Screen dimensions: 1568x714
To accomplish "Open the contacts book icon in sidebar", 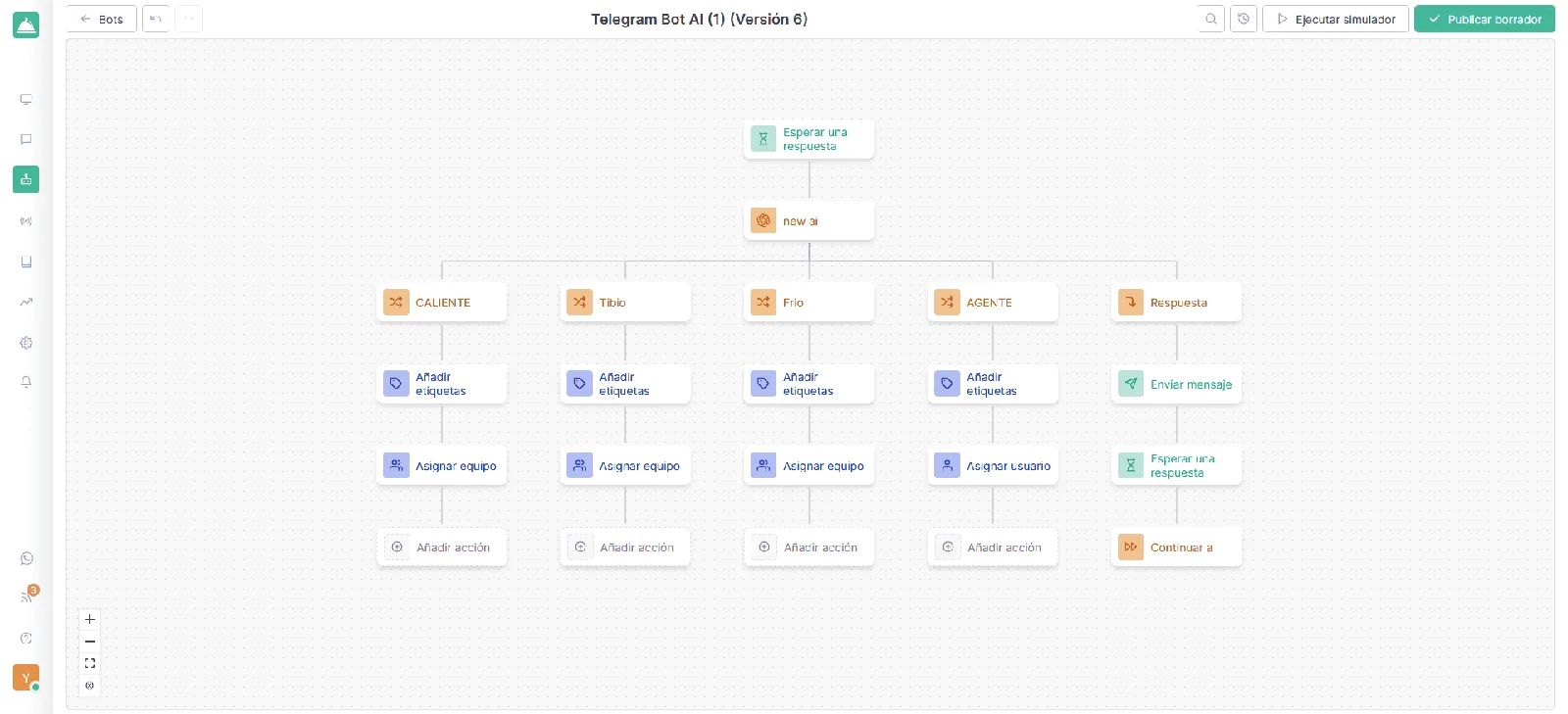I will (26, 262).
